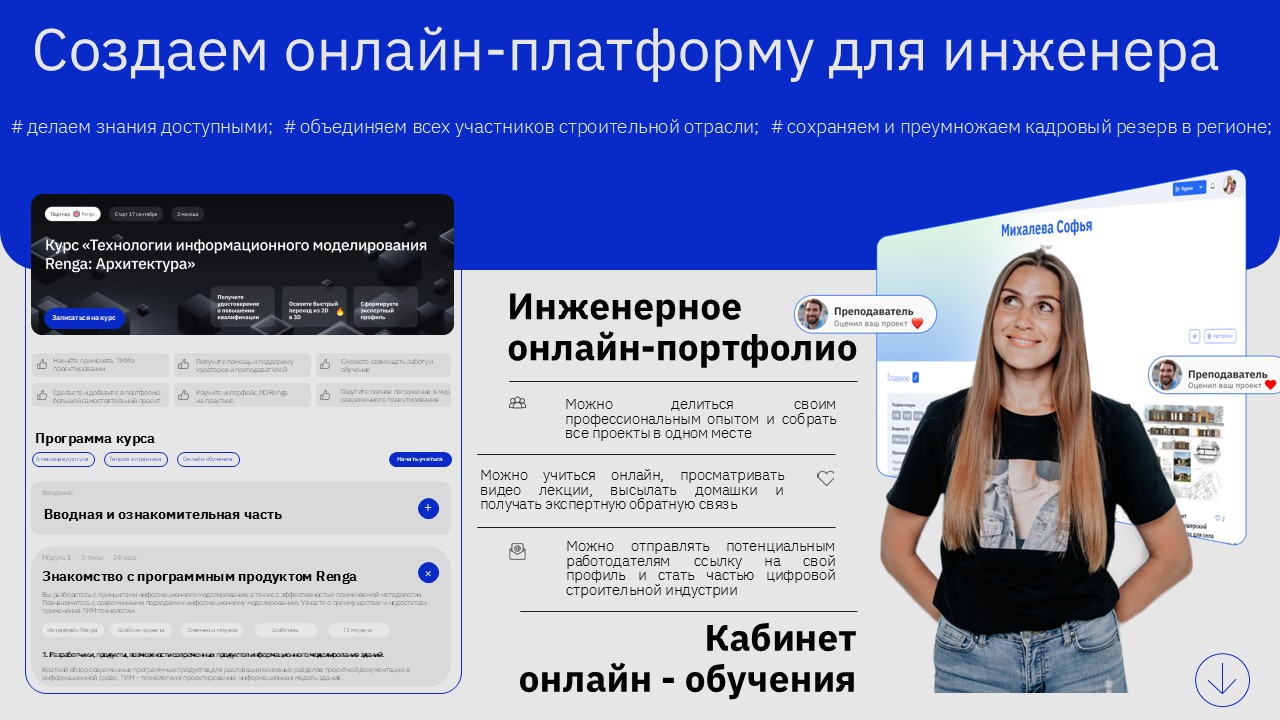Collapse 'Знакомство с программным продуктом Renga' module

pyautogui.click(x=428, y=573)
